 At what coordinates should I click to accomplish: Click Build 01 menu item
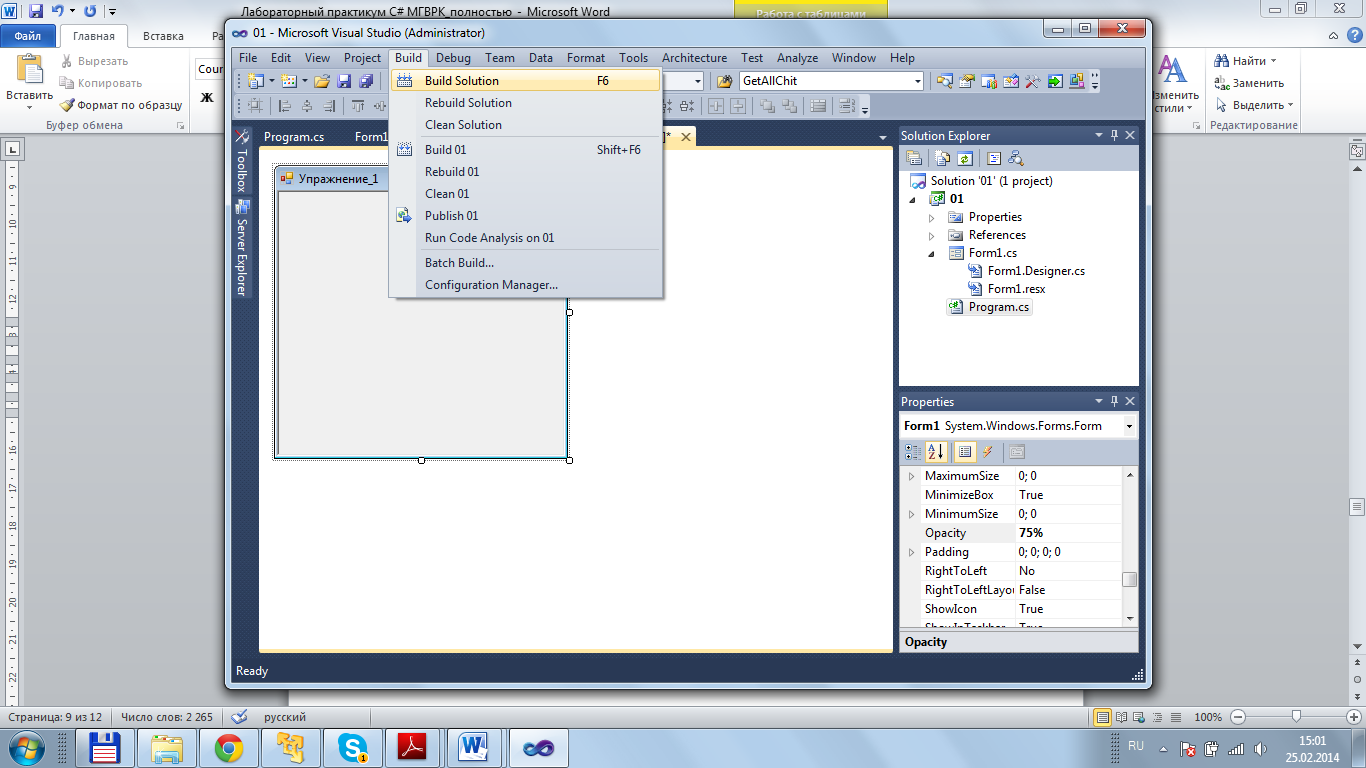coord(525,150)
